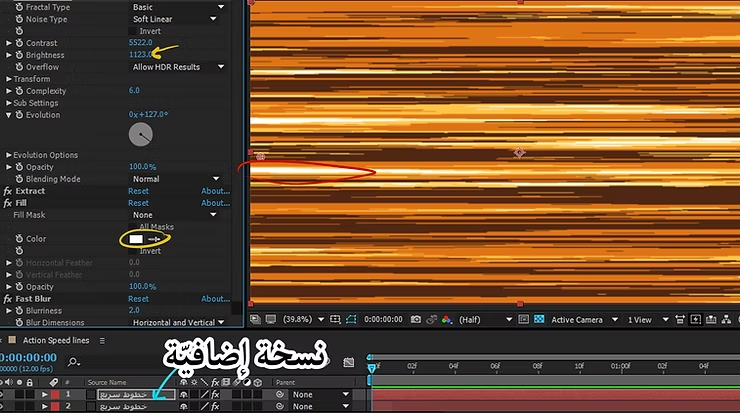
Task: Toggle the Fill effect fx switch
Action: pos(8,203)
